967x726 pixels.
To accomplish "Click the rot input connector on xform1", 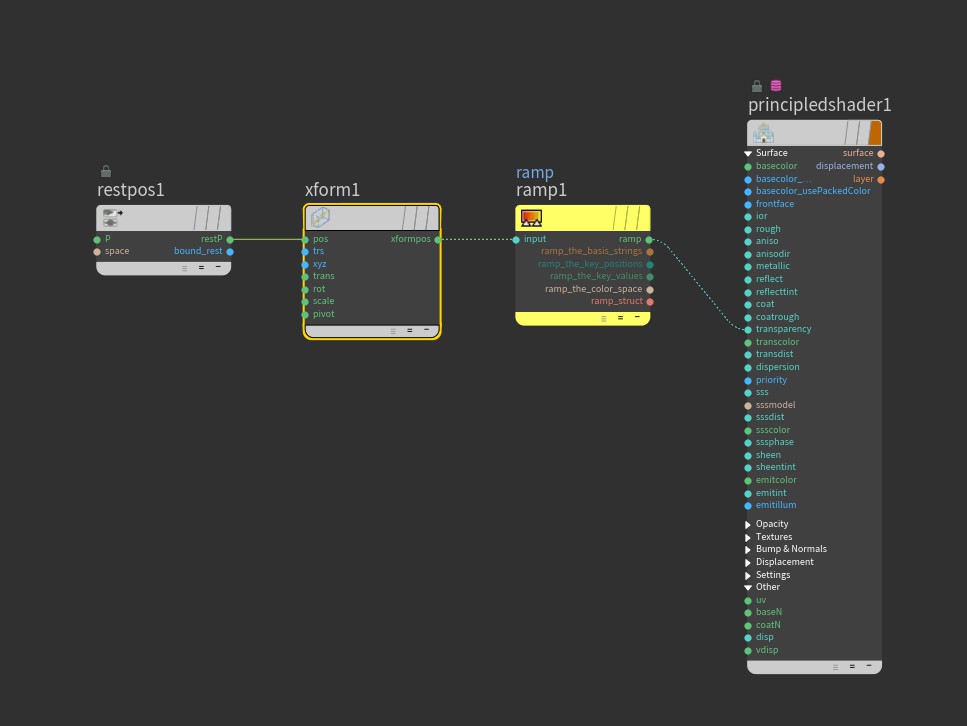I will point(305,289).
